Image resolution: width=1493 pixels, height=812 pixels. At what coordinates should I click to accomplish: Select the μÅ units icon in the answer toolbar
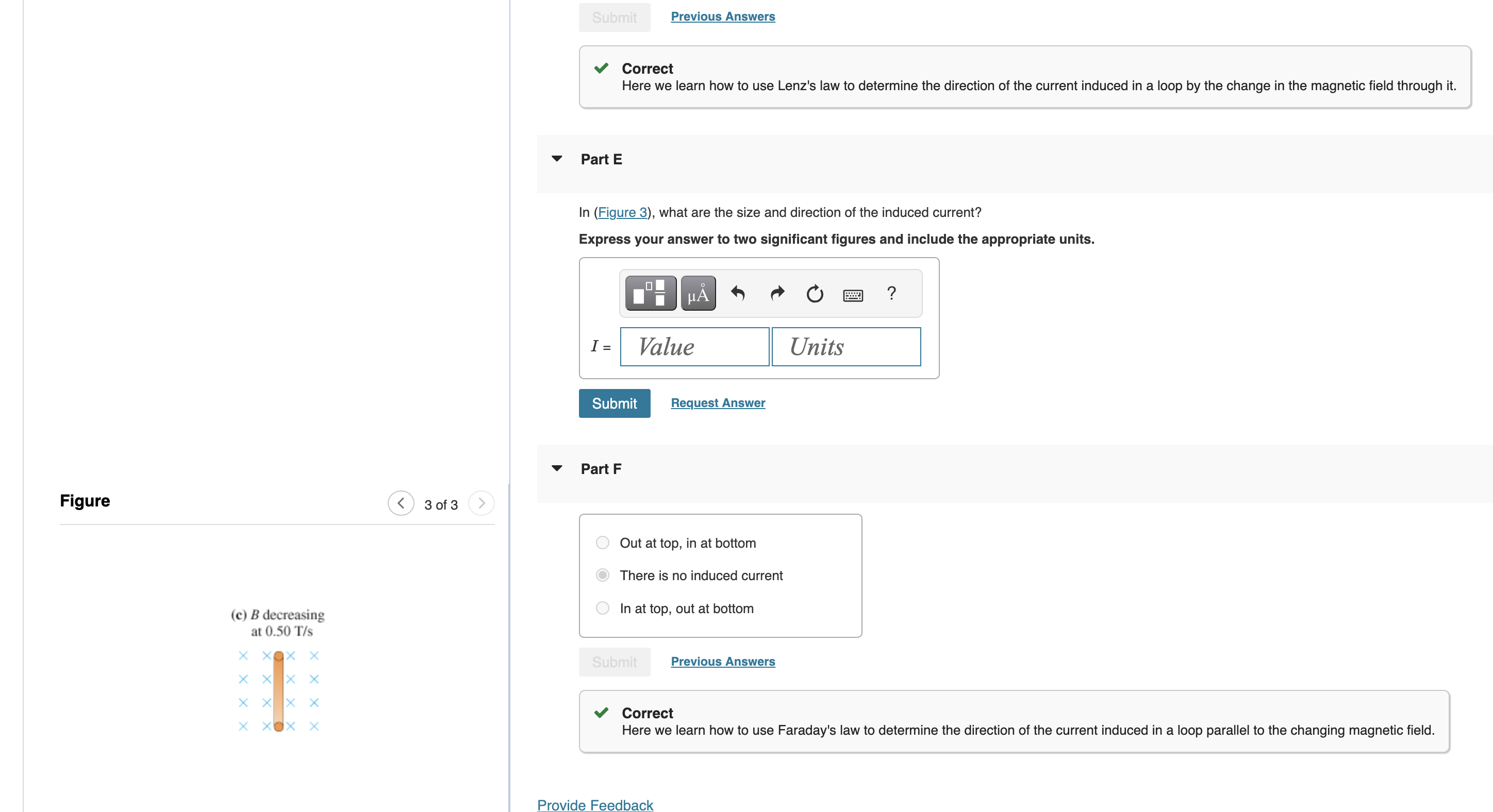pos(698,293)
